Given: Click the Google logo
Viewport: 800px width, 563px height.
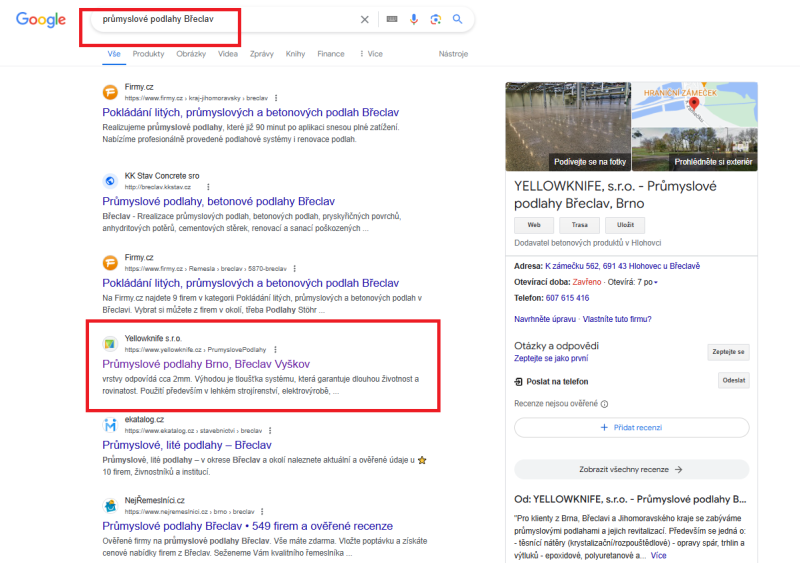Looking at the screenshot, I should [41, 19].
